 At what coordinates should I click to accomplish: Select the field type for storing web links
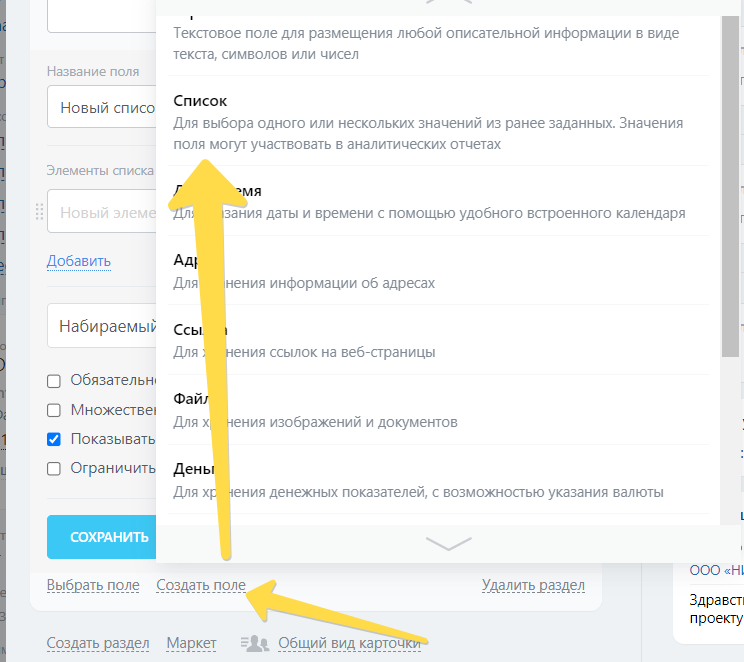(430, 340)
